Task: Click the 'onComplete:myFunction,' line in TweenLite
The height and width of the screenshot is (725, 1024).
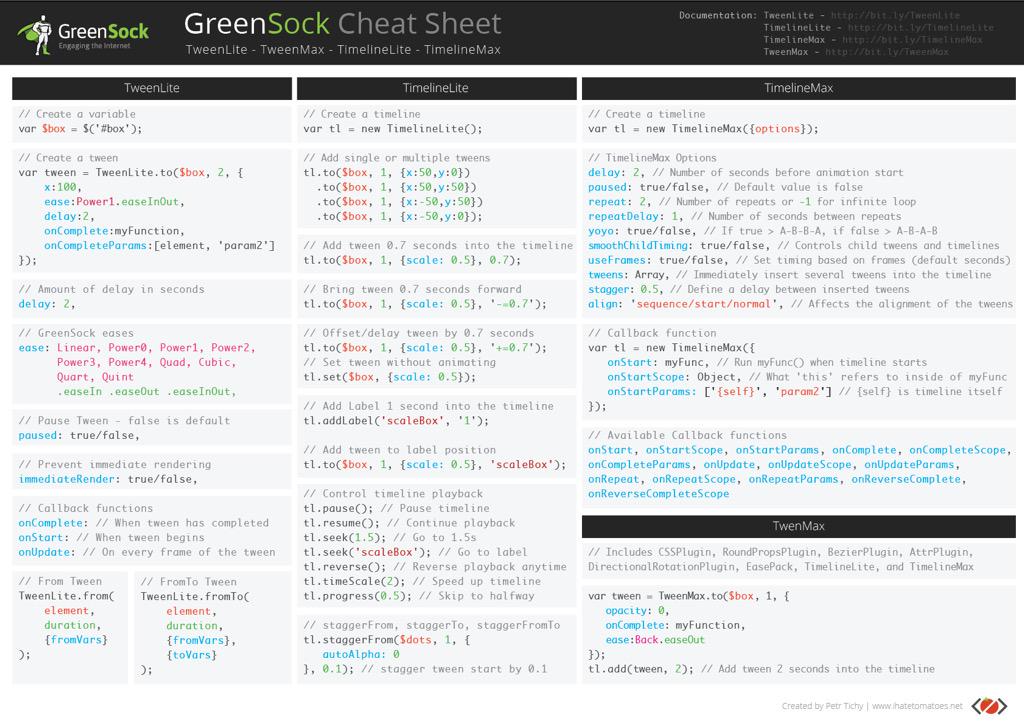Action: tap(114, 231)
